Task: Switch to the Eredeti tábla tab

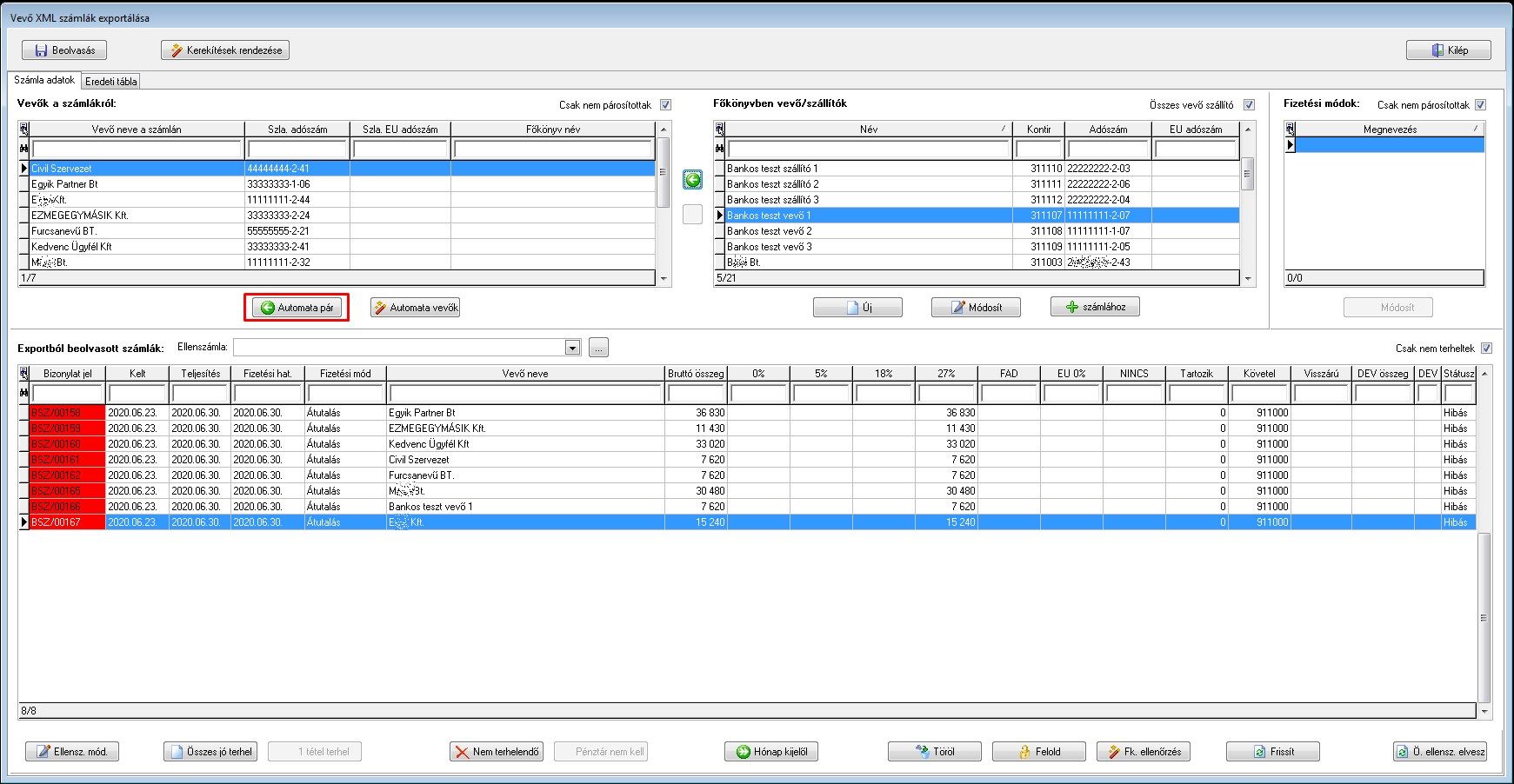Action: (111, 82)
